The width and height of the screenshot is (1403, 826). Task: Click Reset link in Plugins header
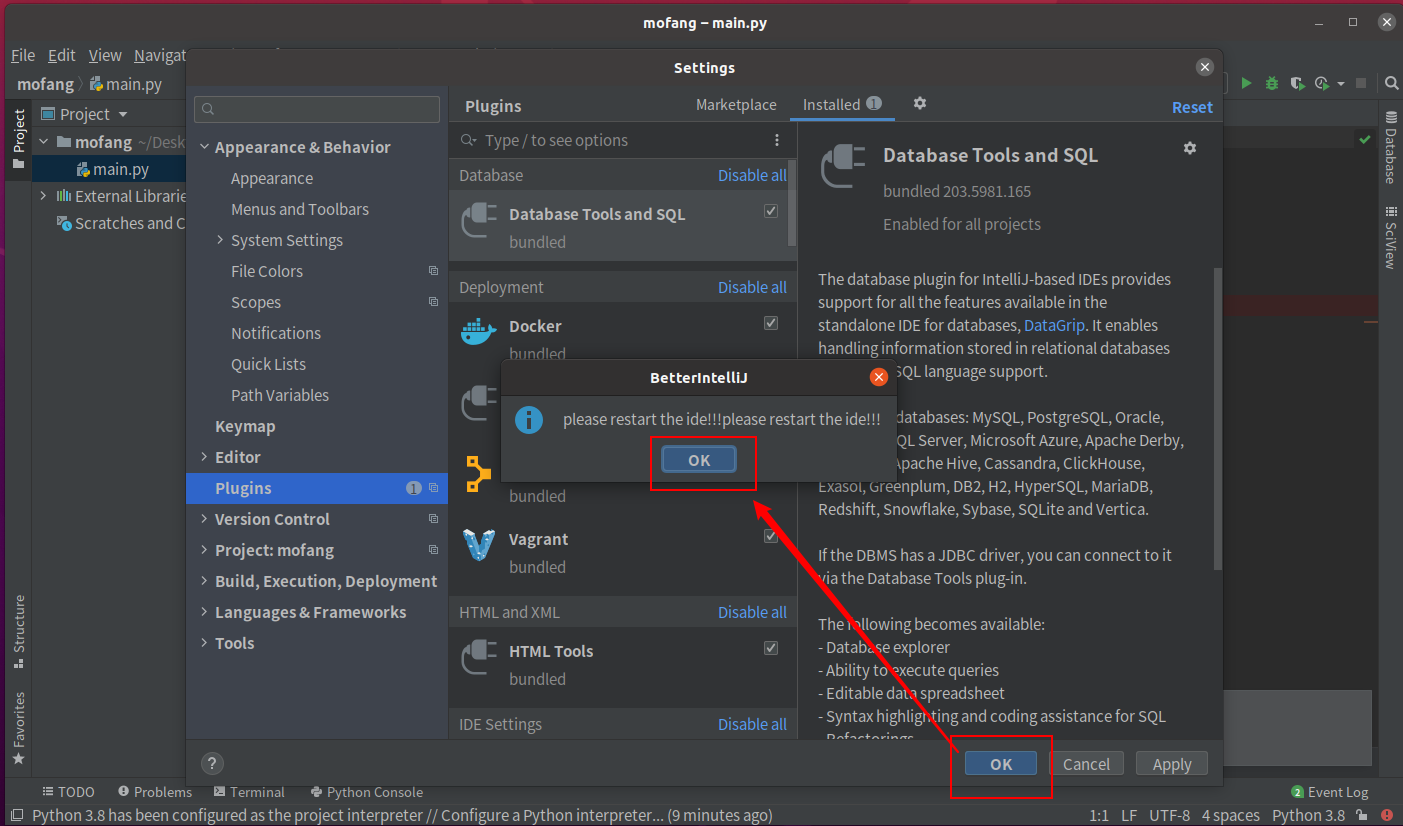[x=1192, y=107]
